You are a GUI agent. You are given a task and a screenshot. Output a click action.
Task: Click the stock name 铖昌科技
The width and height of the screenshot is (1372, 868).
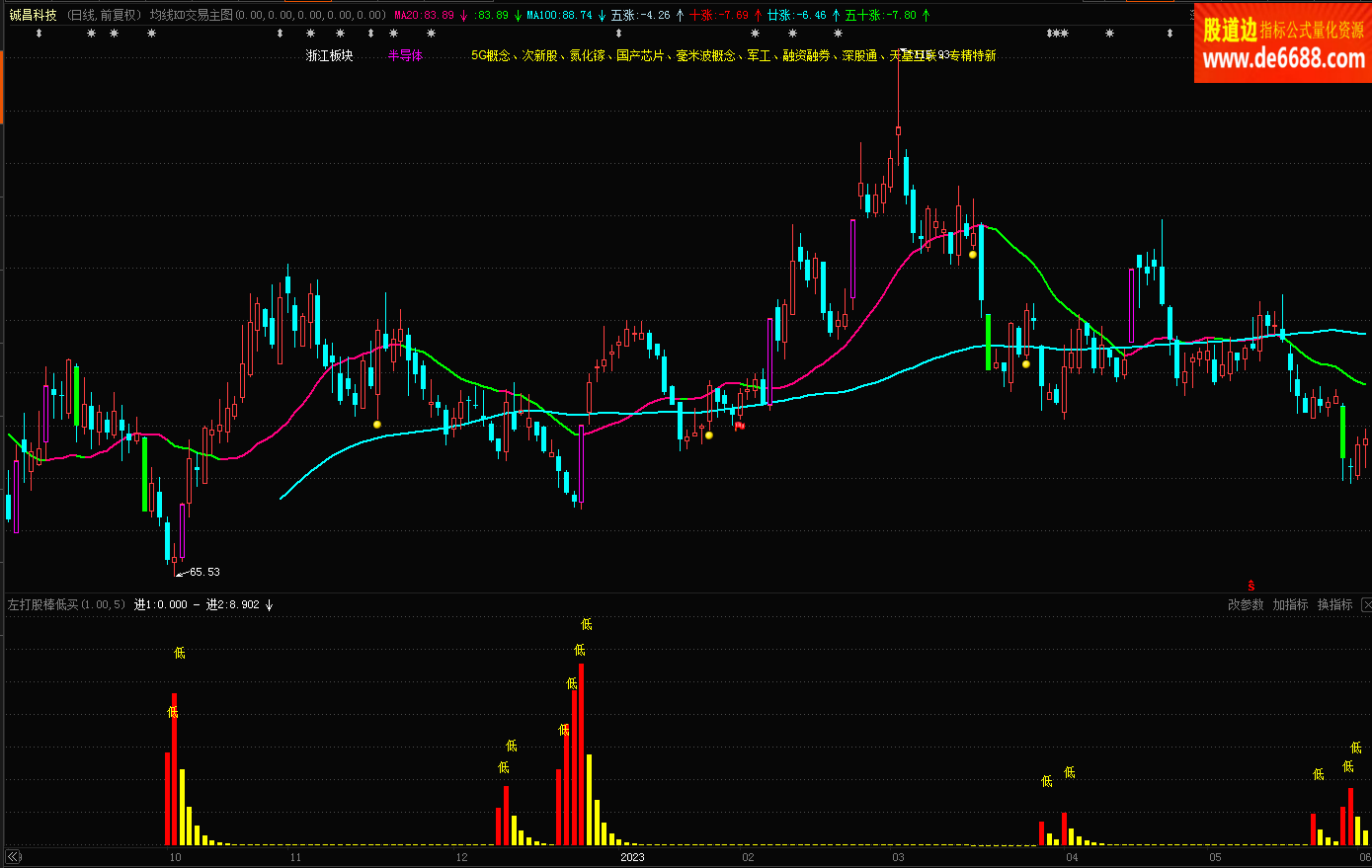34,15
